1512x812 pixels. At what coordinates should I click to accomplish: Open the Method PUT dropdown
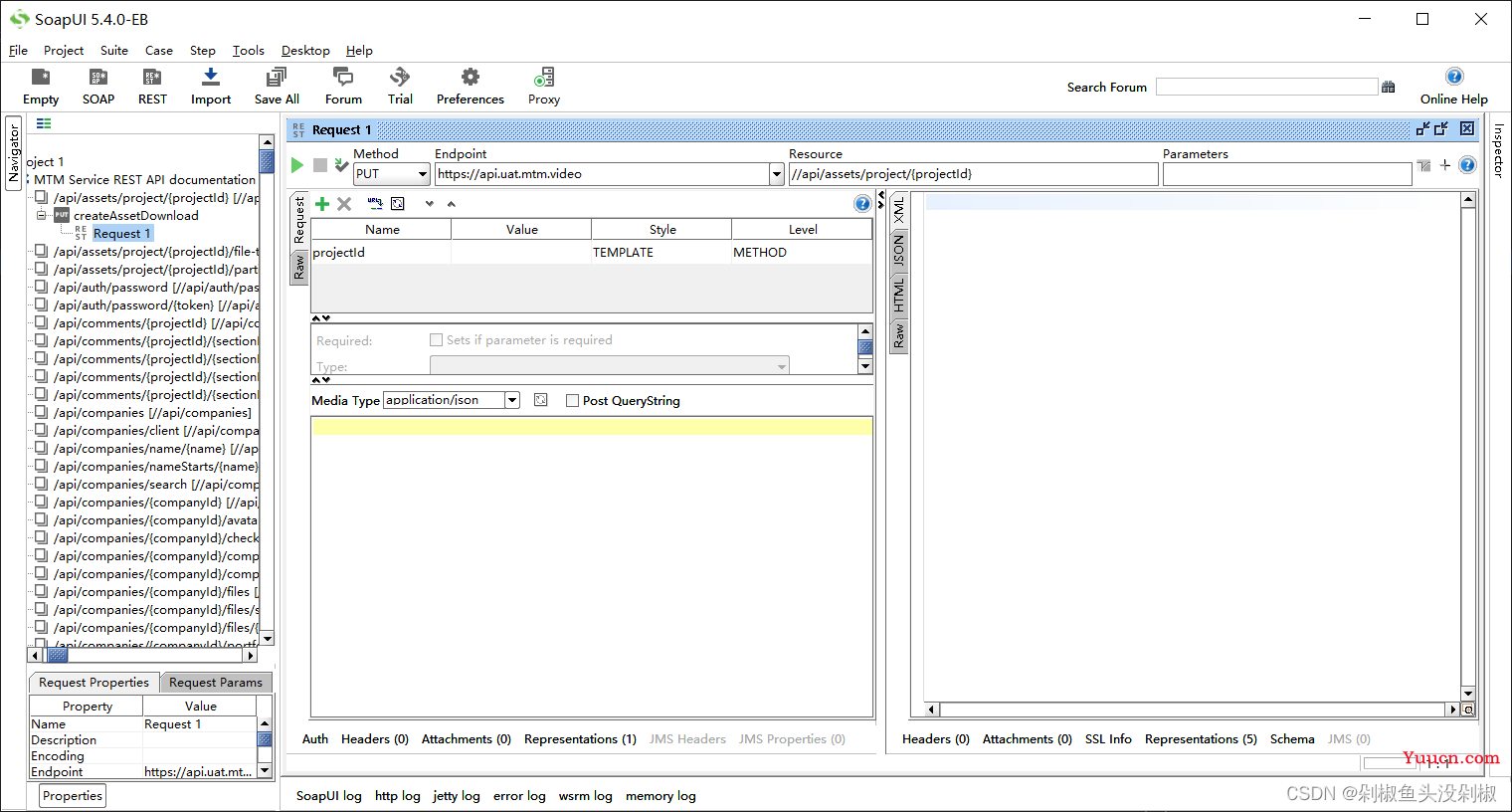[x=392, y=174]
